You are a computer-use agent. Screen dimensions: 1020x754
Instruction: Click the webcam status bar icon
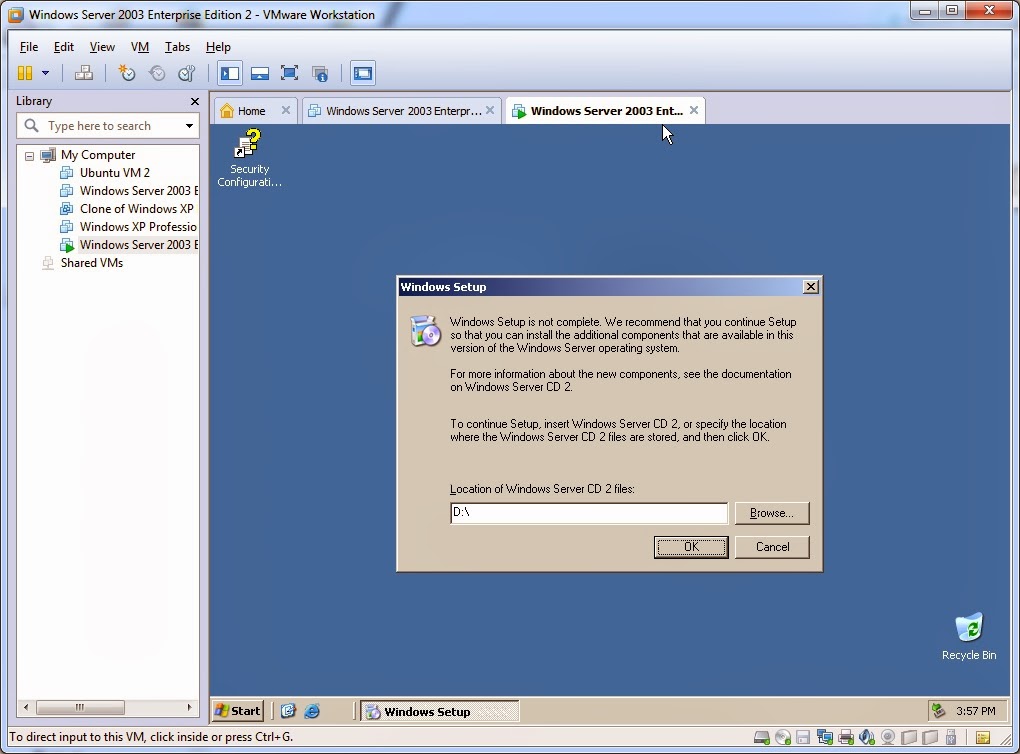pos(887,737)
